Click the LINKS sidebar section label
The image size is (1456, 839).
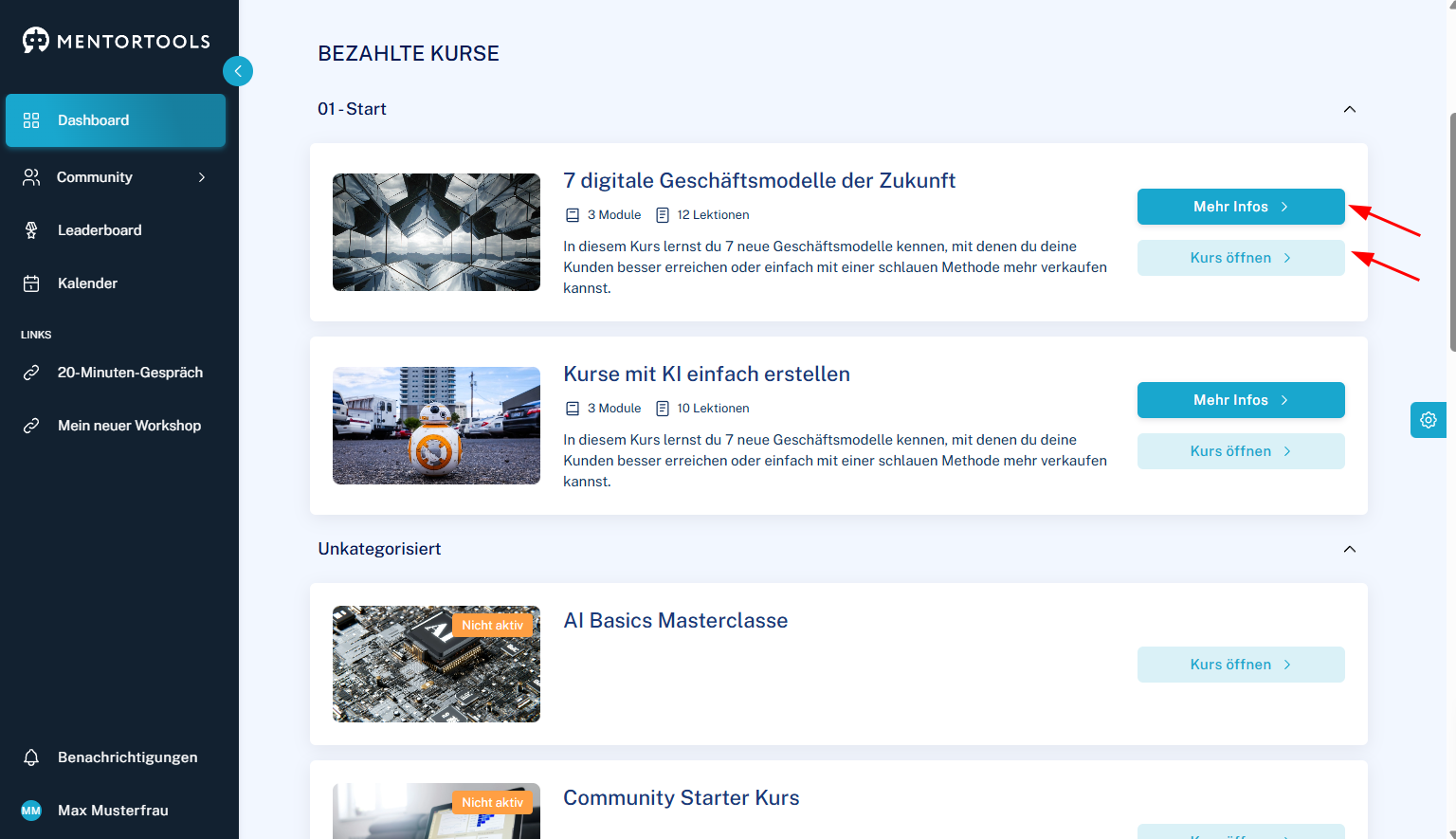point(36,335)
